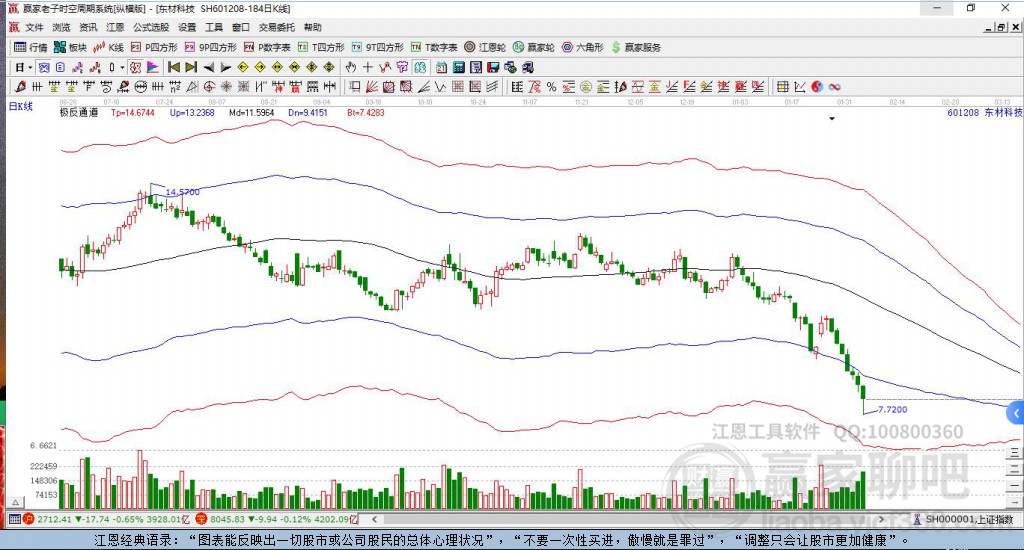
Task: Open the 9P四方形 tool
Action: coord(210,47)
